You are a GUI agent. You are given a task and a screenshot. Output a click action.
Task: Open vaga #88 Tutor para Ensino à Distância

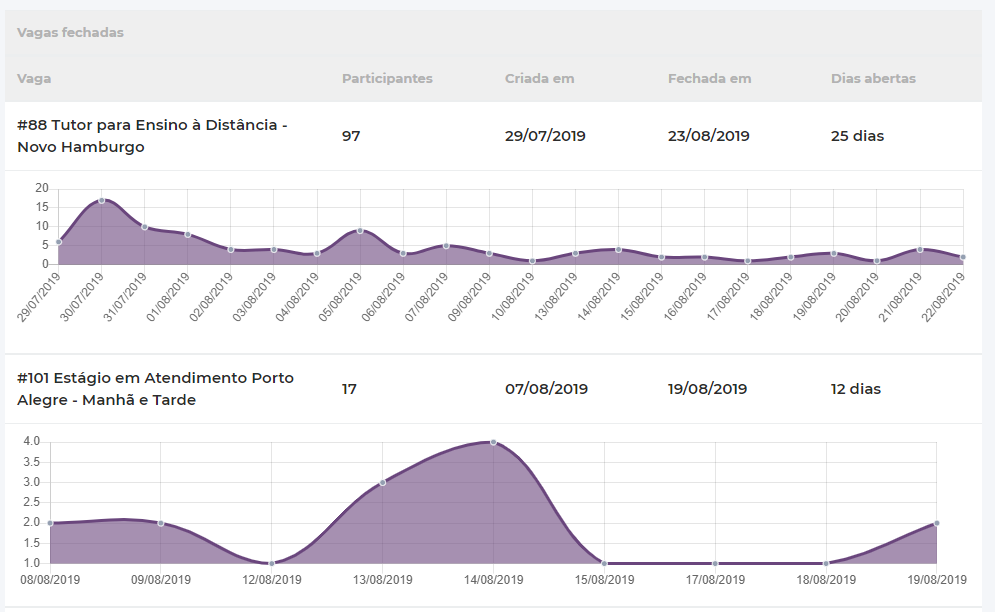pos(152,136)
